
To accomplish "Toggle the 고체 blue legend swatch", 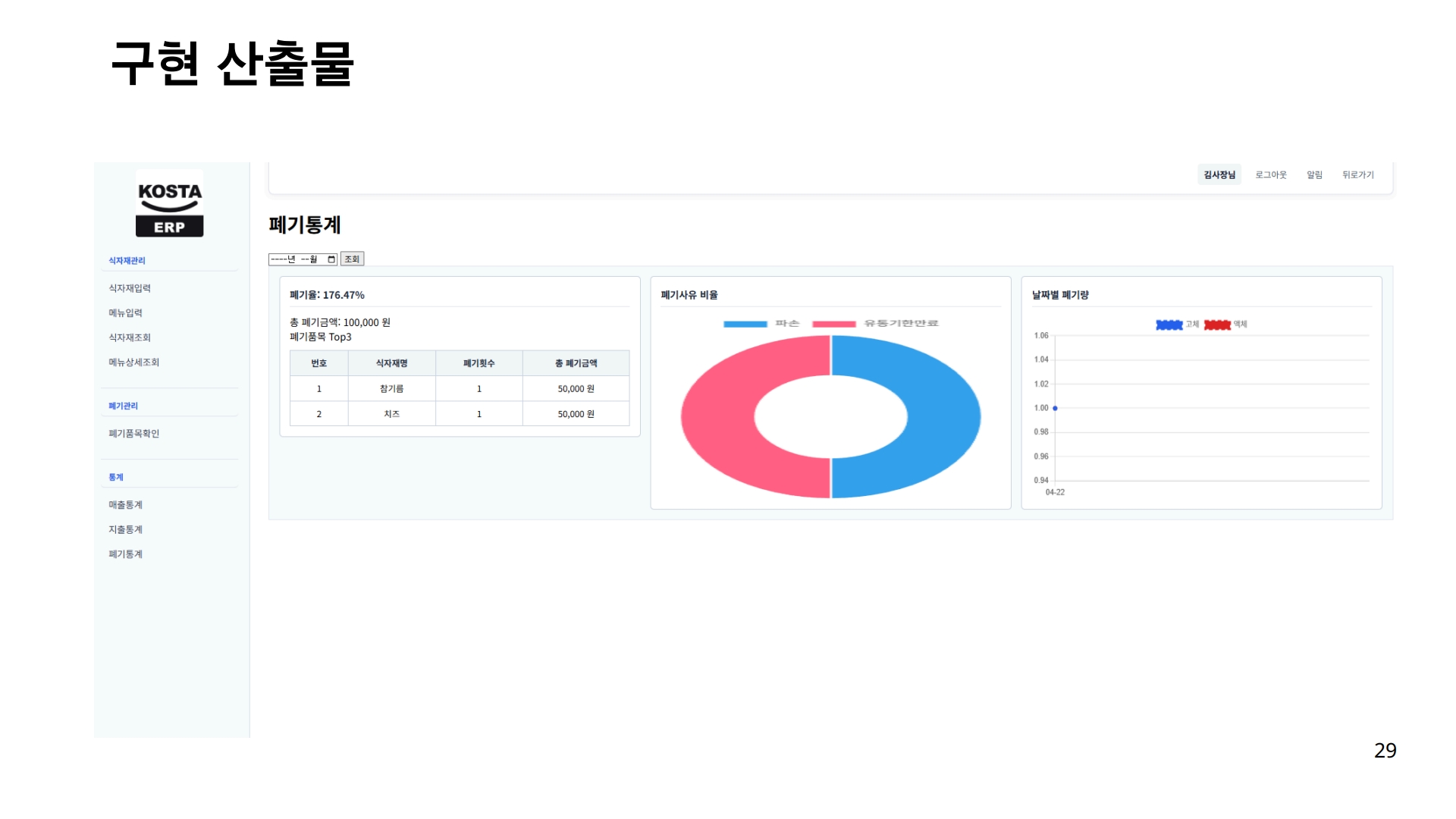I will (x=1169, y=325).
